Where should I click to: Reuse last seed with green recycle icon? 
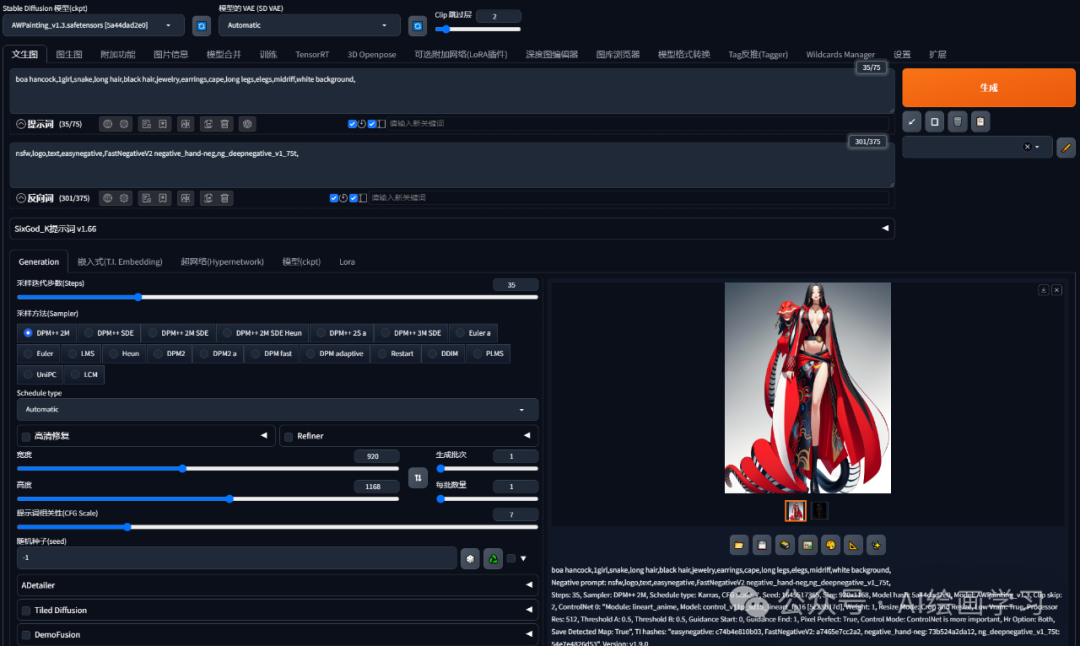coord(492,558)
